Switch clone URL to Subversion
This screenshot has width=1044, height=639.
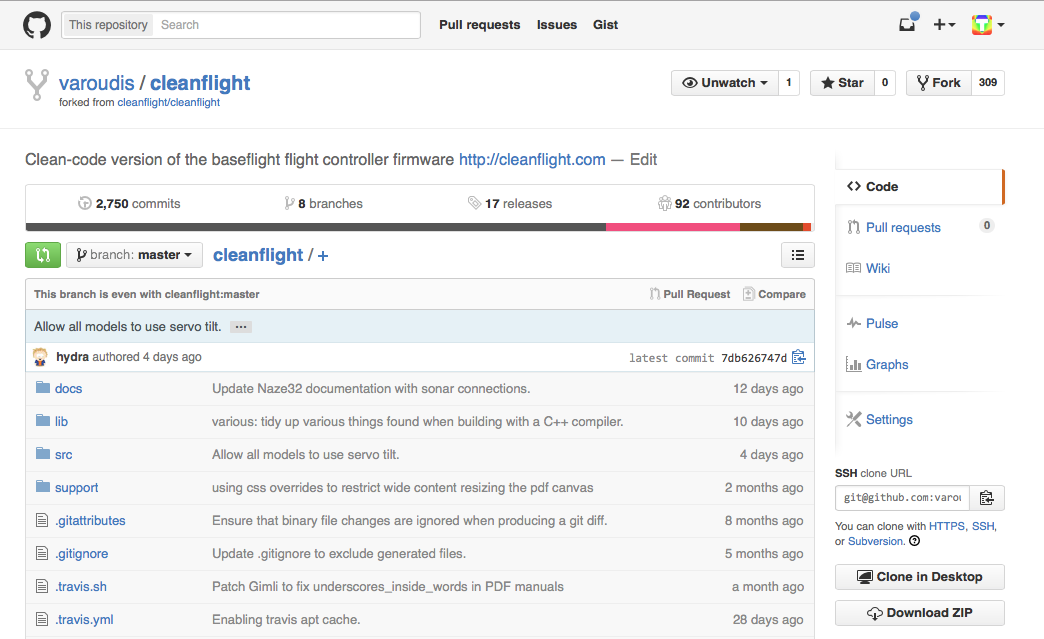pos(876,541)
